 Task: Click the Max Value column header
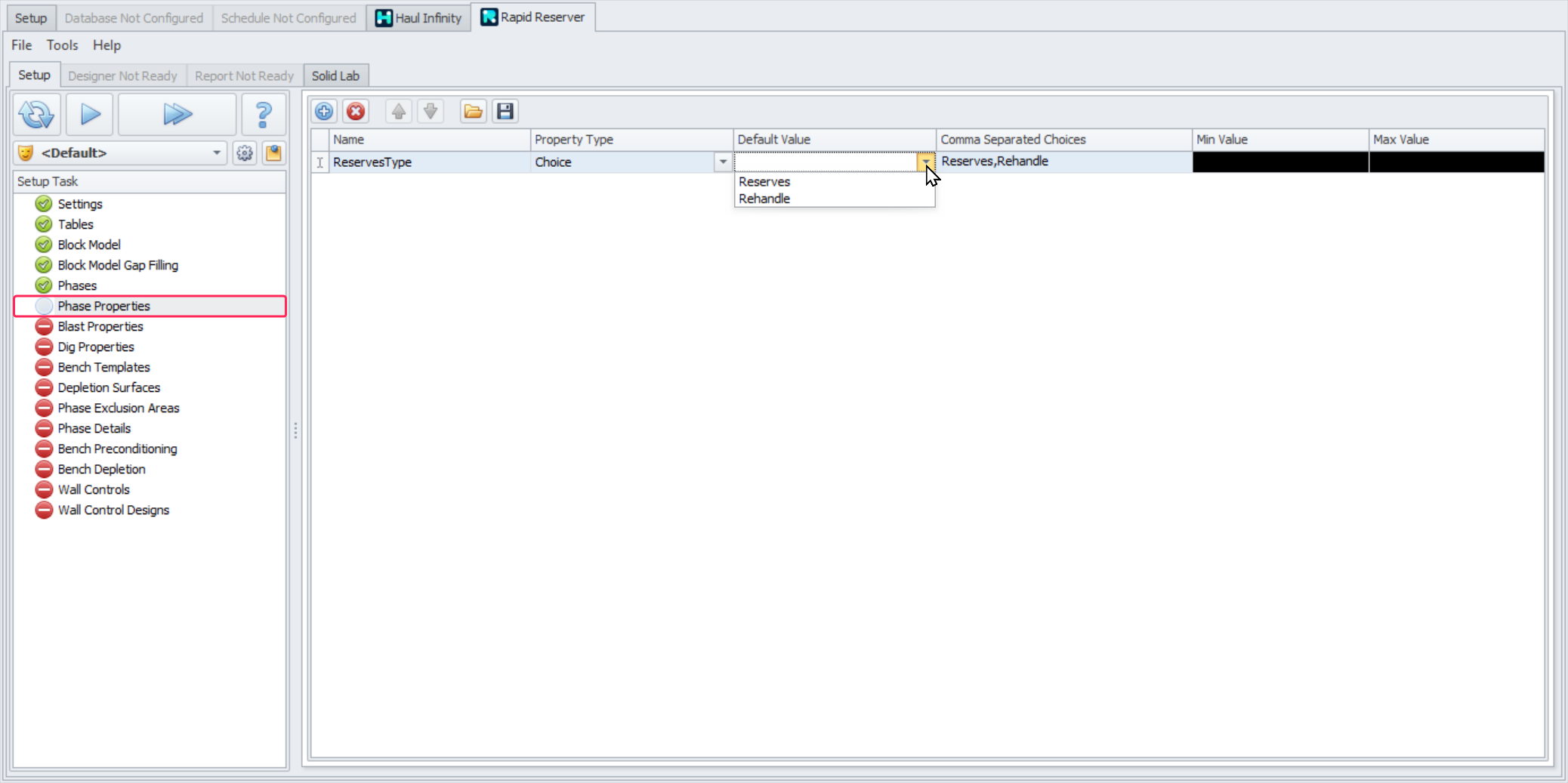tap(1457, 140)
